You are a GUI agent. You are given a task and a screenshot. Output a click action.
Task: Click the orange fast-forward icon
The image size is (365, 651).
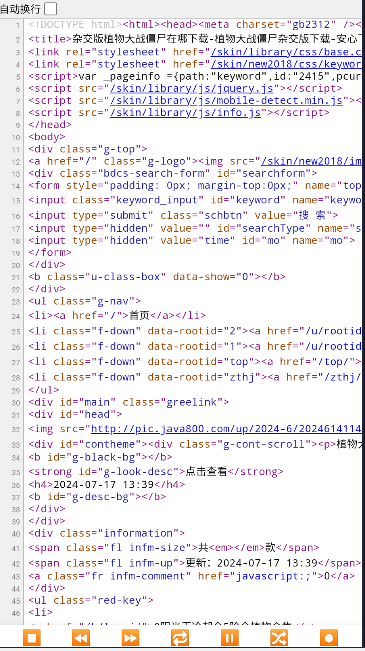[x=130, y=637]
